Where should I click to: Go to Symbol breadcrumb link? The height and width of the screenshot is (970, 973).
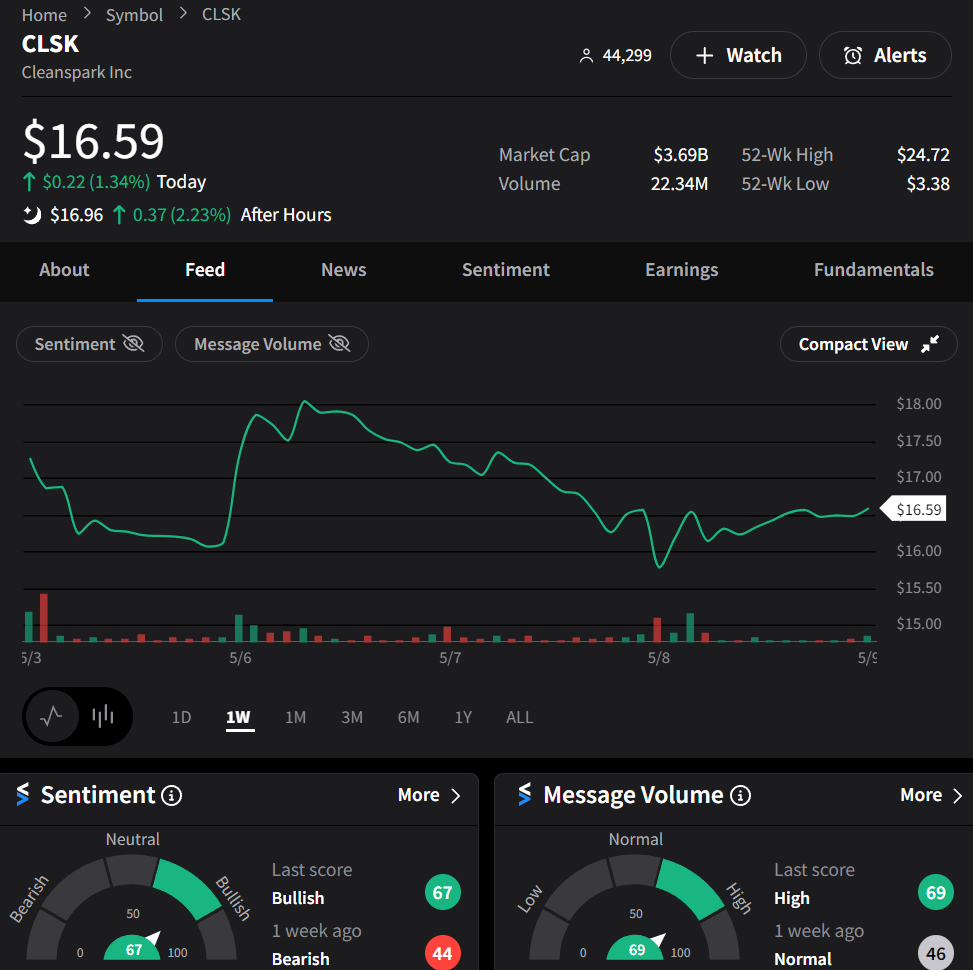tap(134, 15)
